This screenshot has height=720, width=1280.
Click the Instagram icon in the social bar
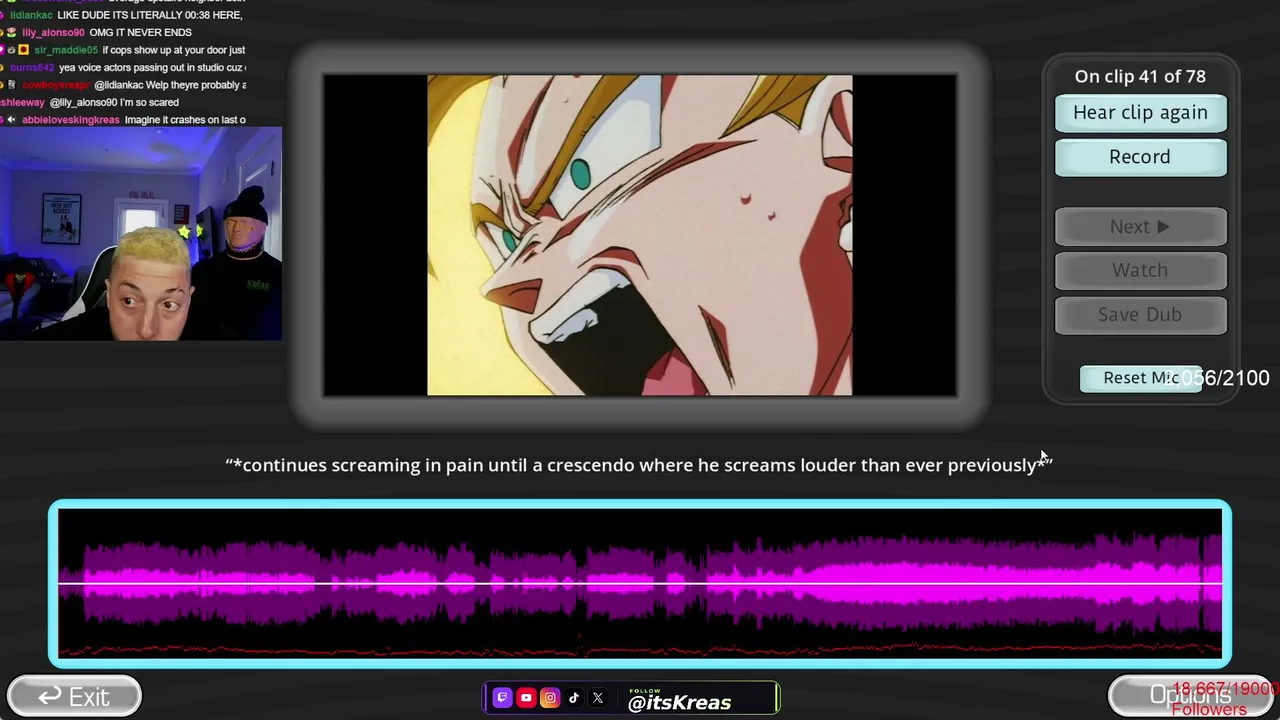[x=550, y=698]
